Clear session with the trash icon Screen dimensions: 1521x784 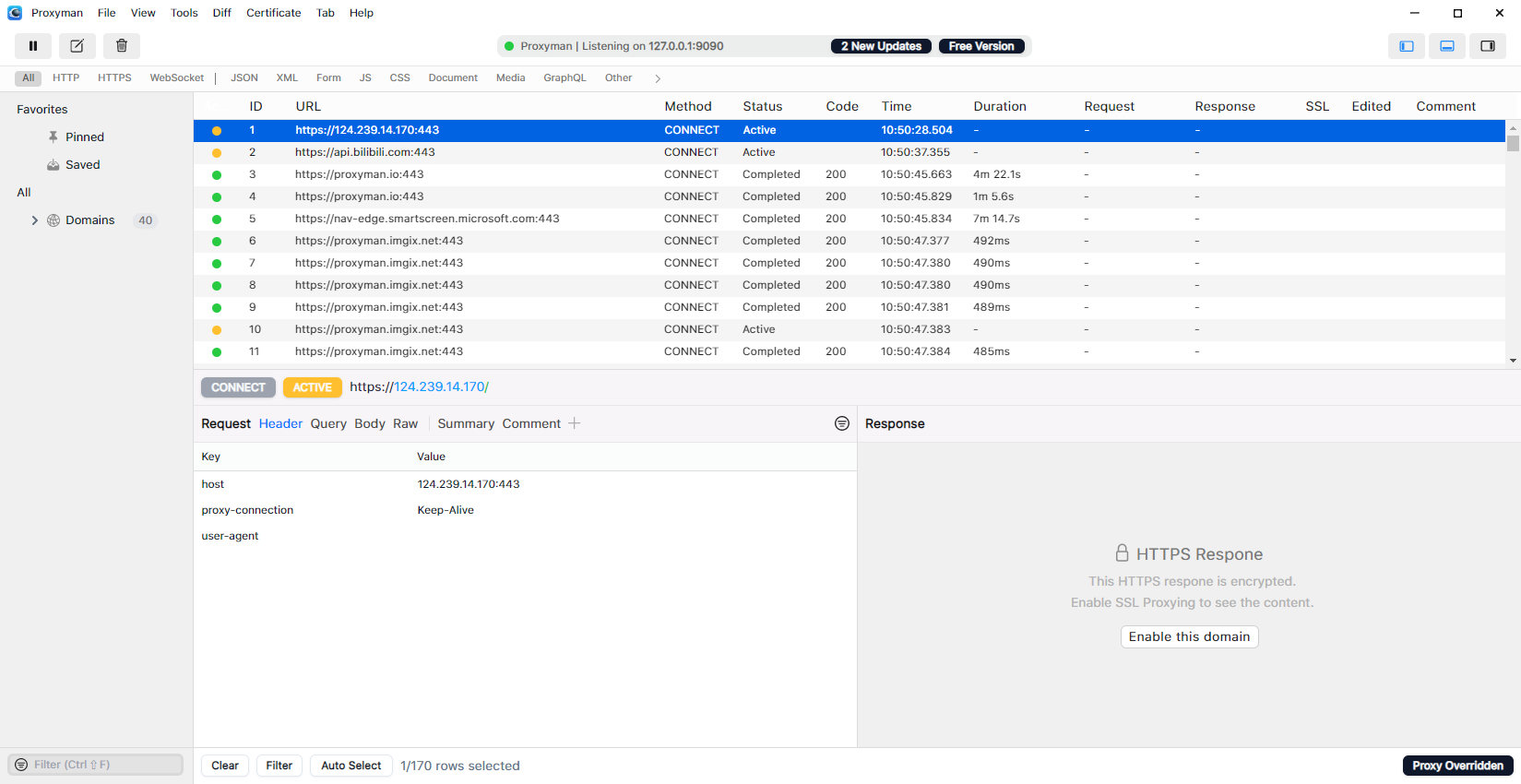click(x=122, y=46)
